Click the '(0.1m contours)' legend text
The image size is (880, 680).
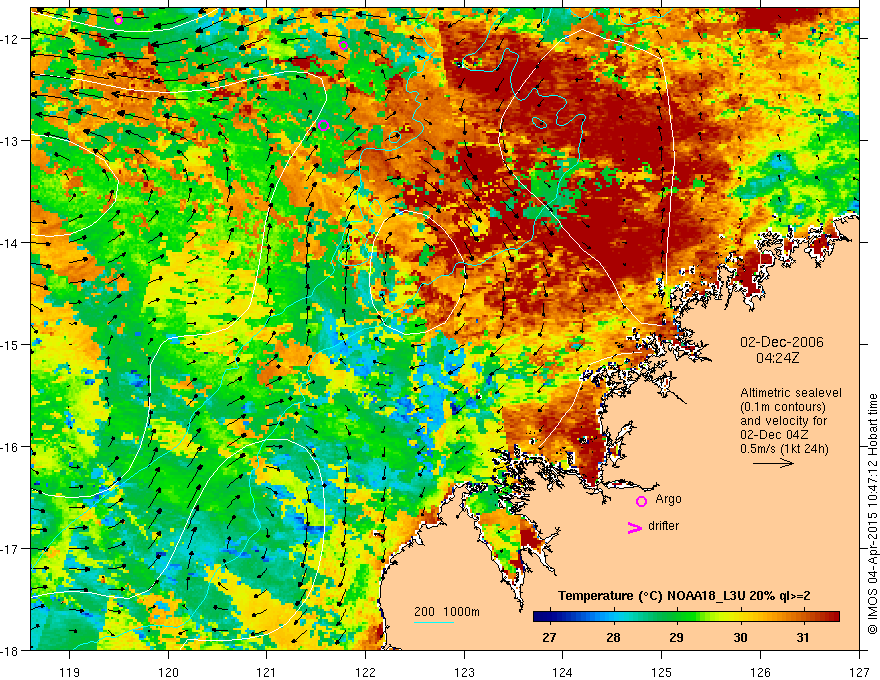[x=783, y=407]
